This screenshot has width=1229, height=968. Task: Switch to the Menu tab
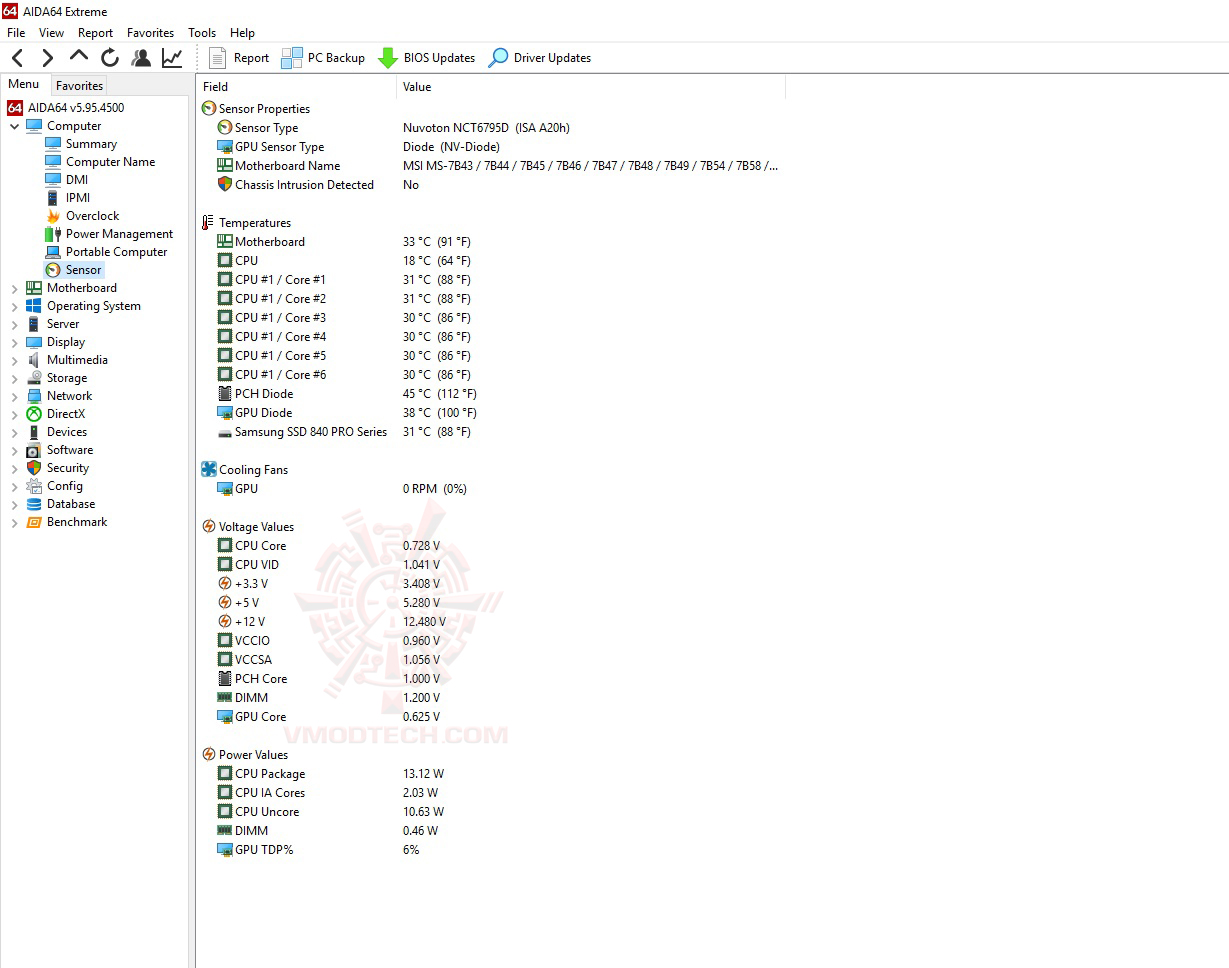[24, 85]
